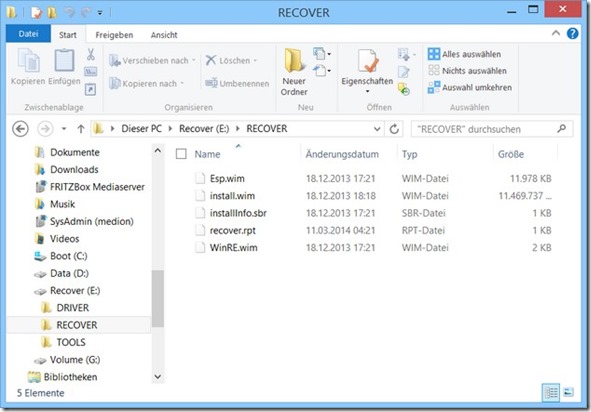The height and width of the screenshot is (412, 591).
Task: Collapse the ribbon with chevron
Action: coord(556,33)
